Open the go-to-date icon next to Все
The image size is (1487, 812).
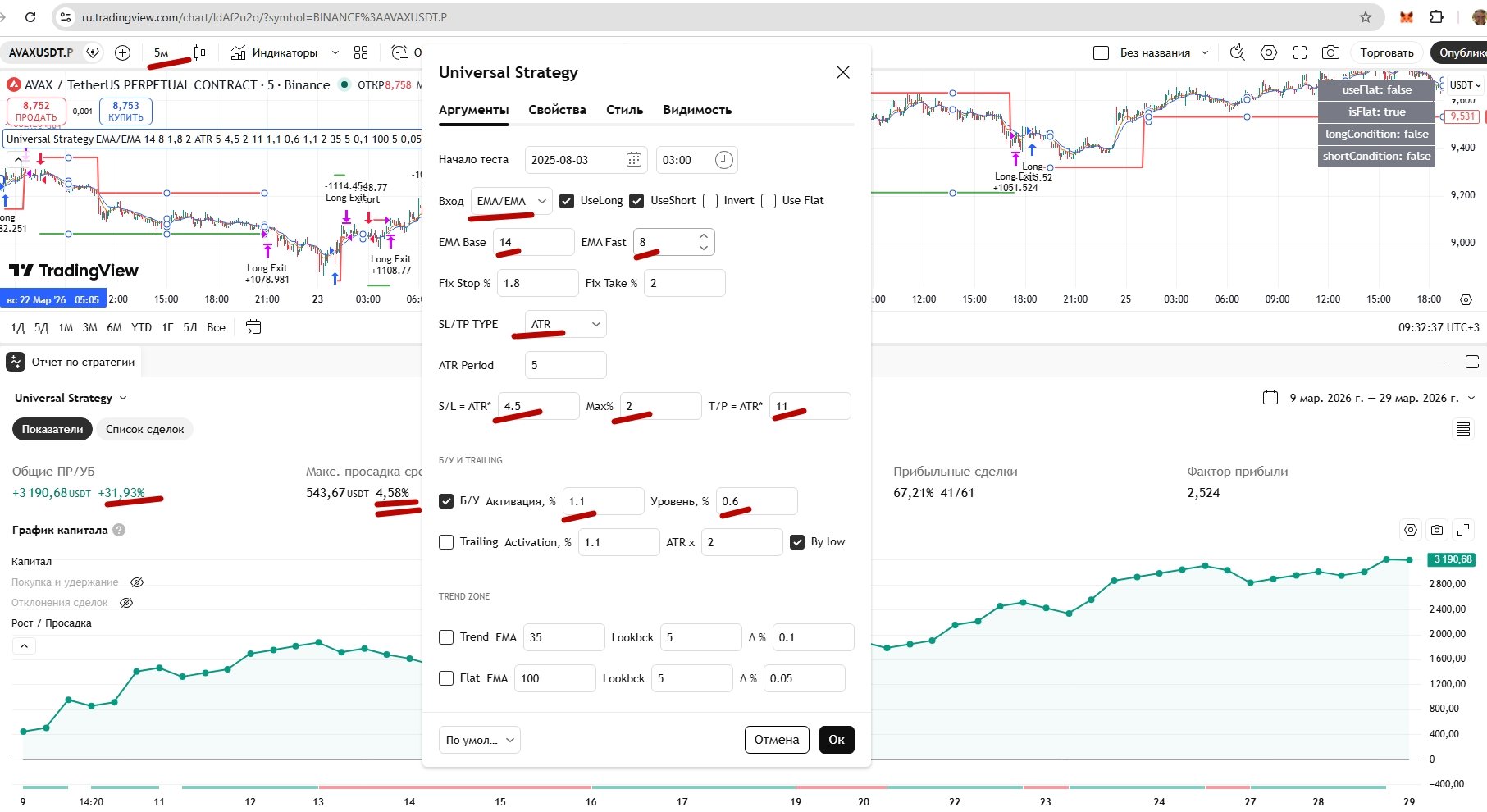click(253, 327)
